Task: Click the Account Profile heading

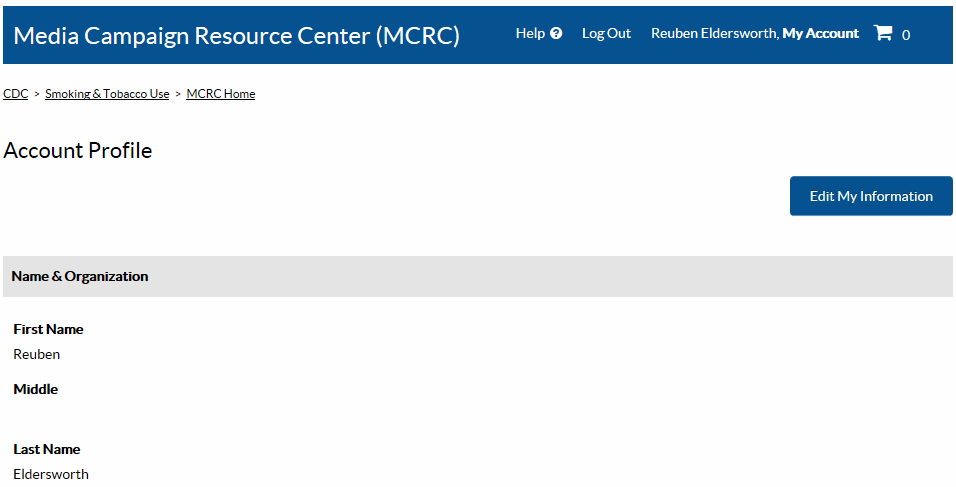Action: (x=78, y=151)
